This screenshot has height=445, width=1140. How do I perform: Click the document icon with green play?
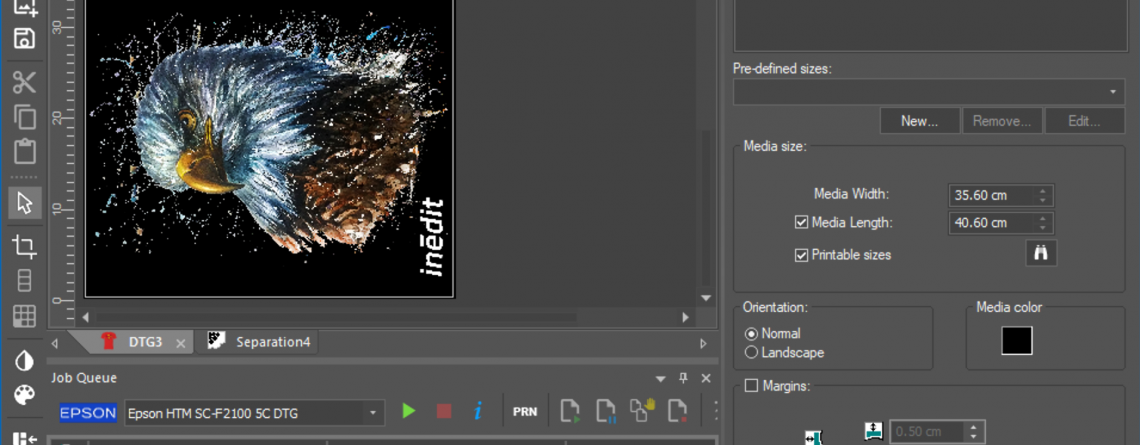point(571,412)
